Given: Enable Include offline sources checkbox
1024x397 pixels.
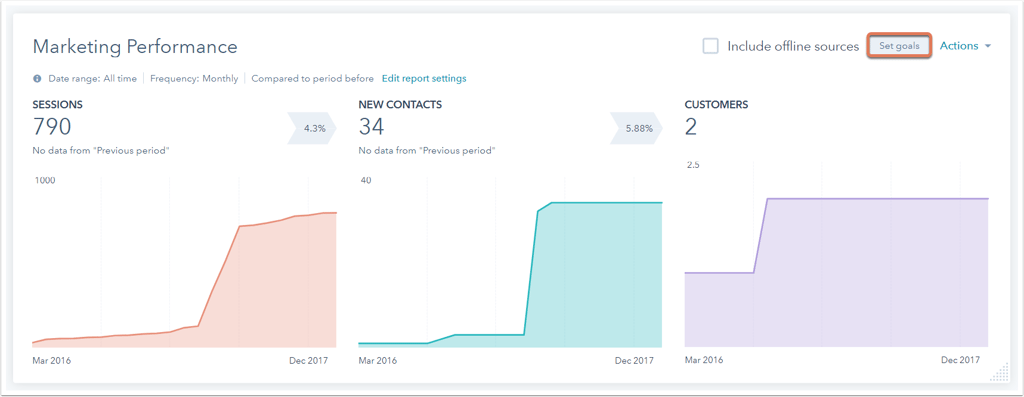Looking at the screenshot, I should pyautogui.click(x=711, y=46).
